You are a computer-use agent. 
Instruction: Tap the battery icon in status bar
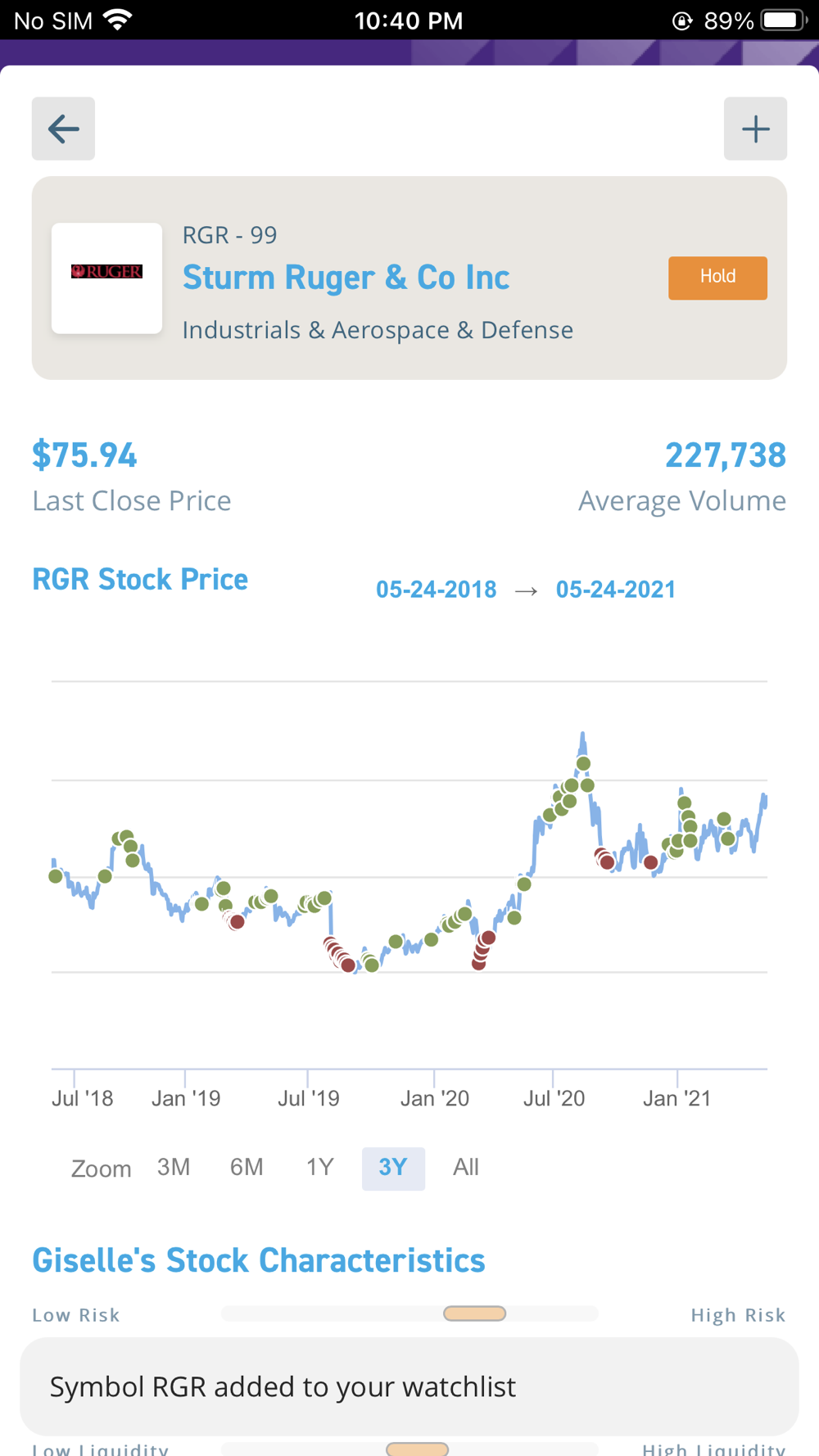pyautogui.click(x=784, y=20)
